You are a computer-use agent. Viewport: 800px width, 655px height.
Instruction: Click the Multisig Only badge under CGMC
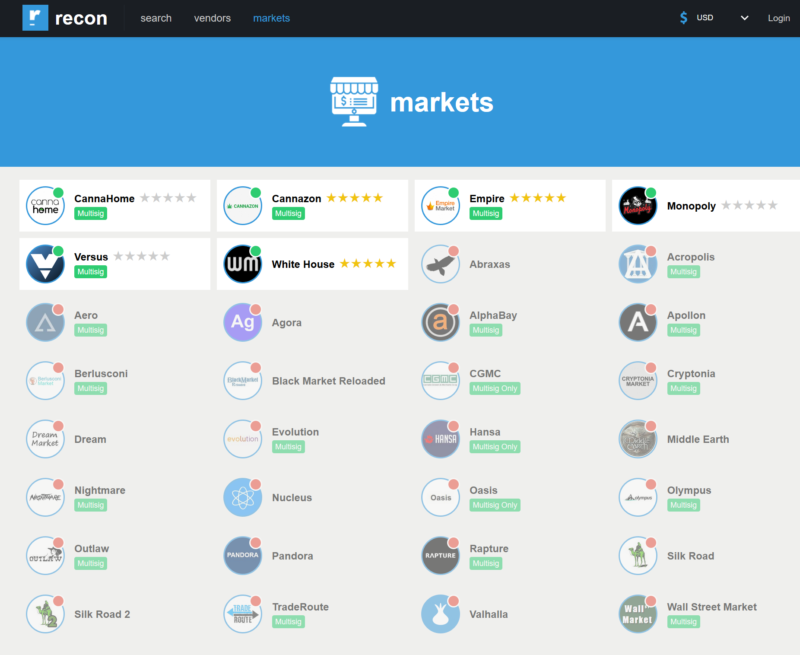click(x=495, y=388)
